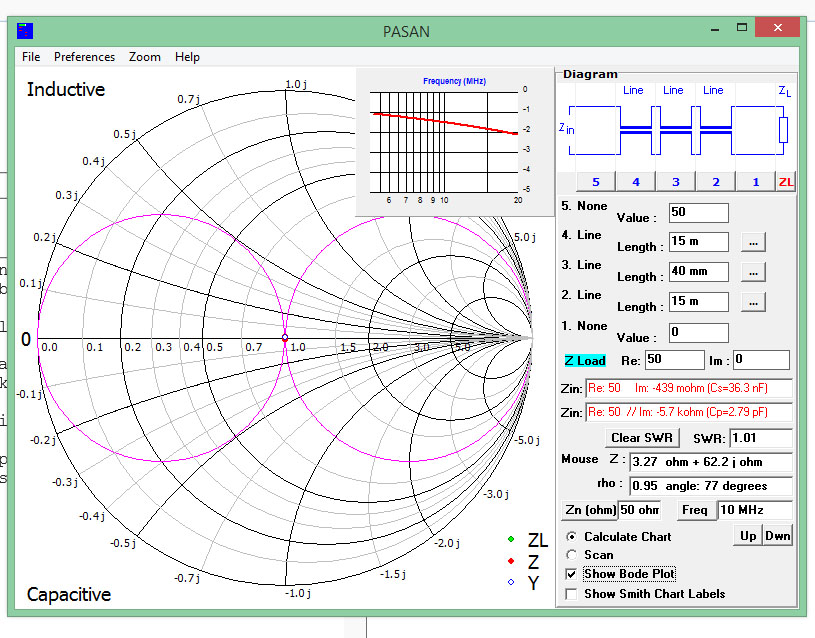Click the series Zin result field

click(x=689, y=388)
